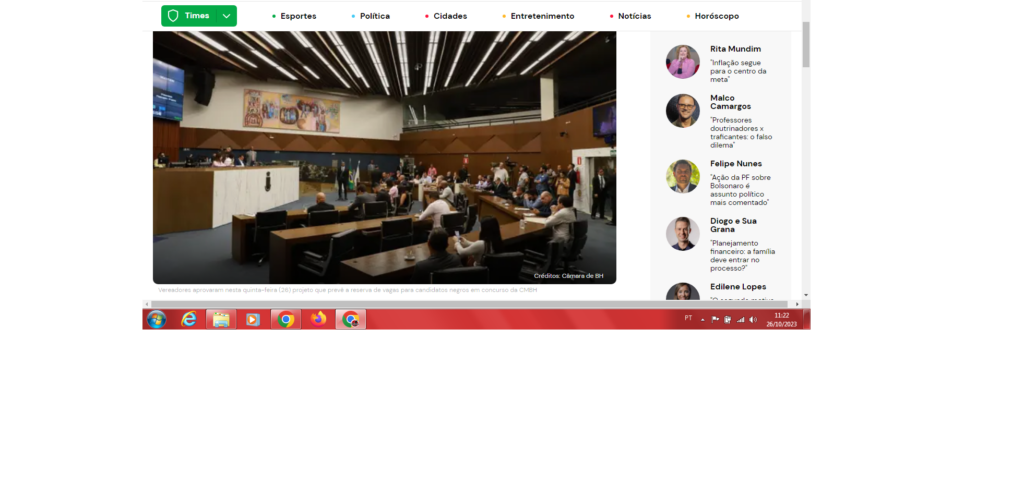Read "Inflação segue para o centro da meta"
This screenshot has width=1024, height=487.
739,71
